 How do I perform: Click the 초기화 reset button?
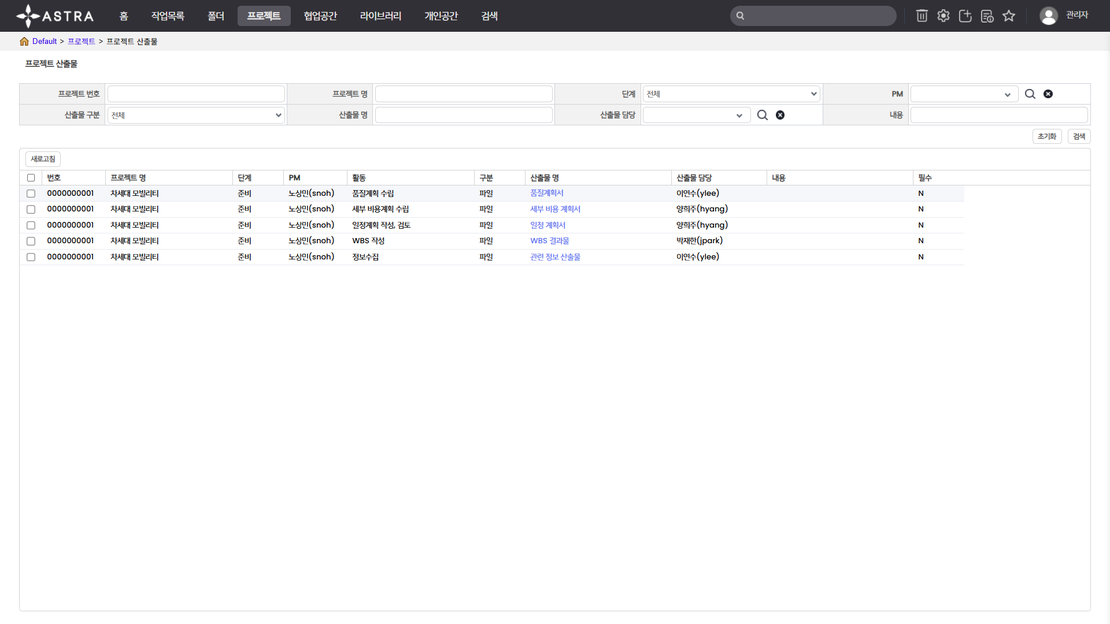click(1046, 137)
